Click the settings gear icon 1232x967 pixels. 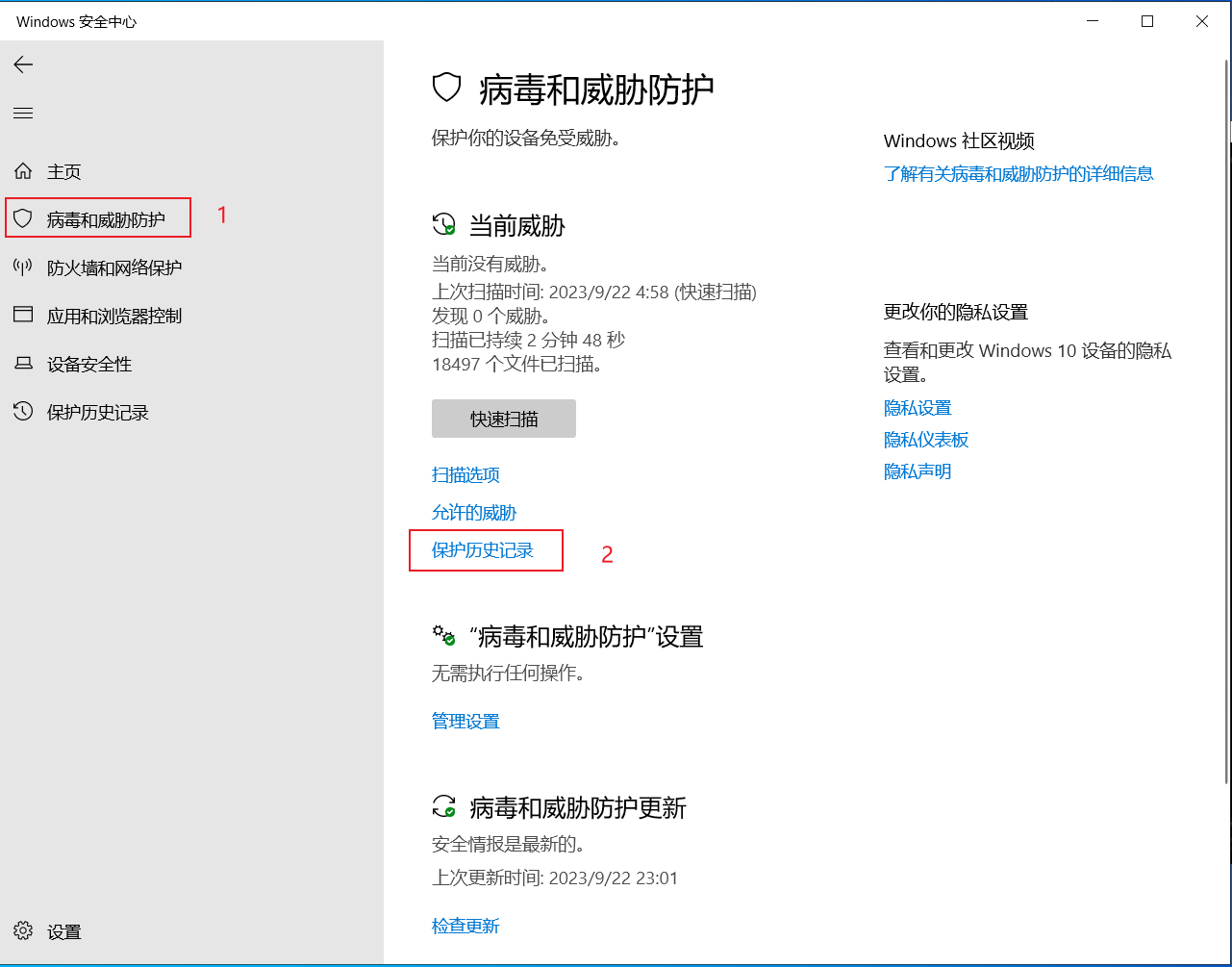click(23, 931)
